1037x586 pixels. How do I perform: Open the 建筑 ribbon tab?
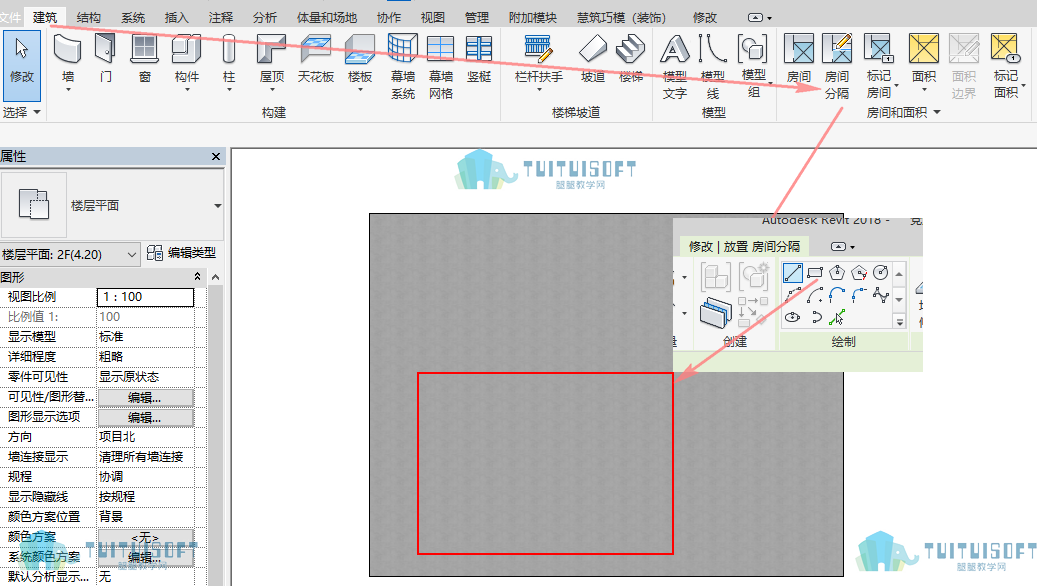coord(45,17)
